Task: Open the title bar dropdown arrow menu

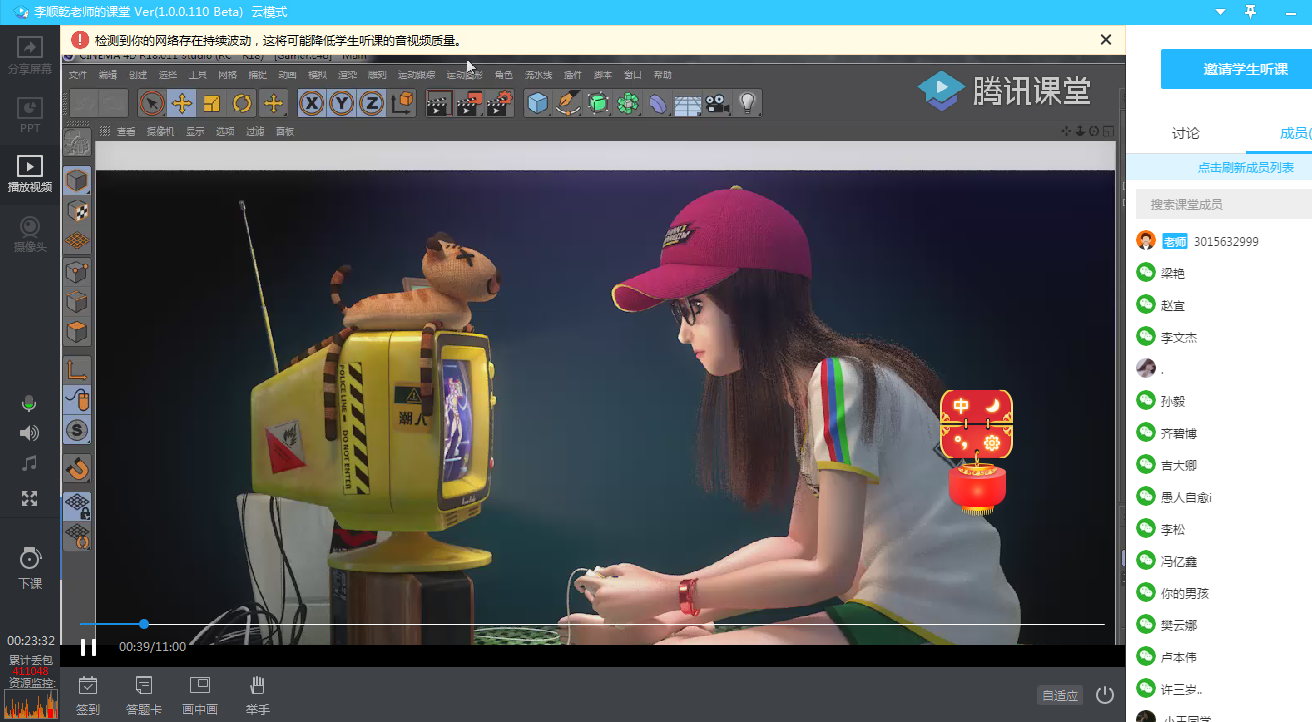Action: tap(1220, 11)
